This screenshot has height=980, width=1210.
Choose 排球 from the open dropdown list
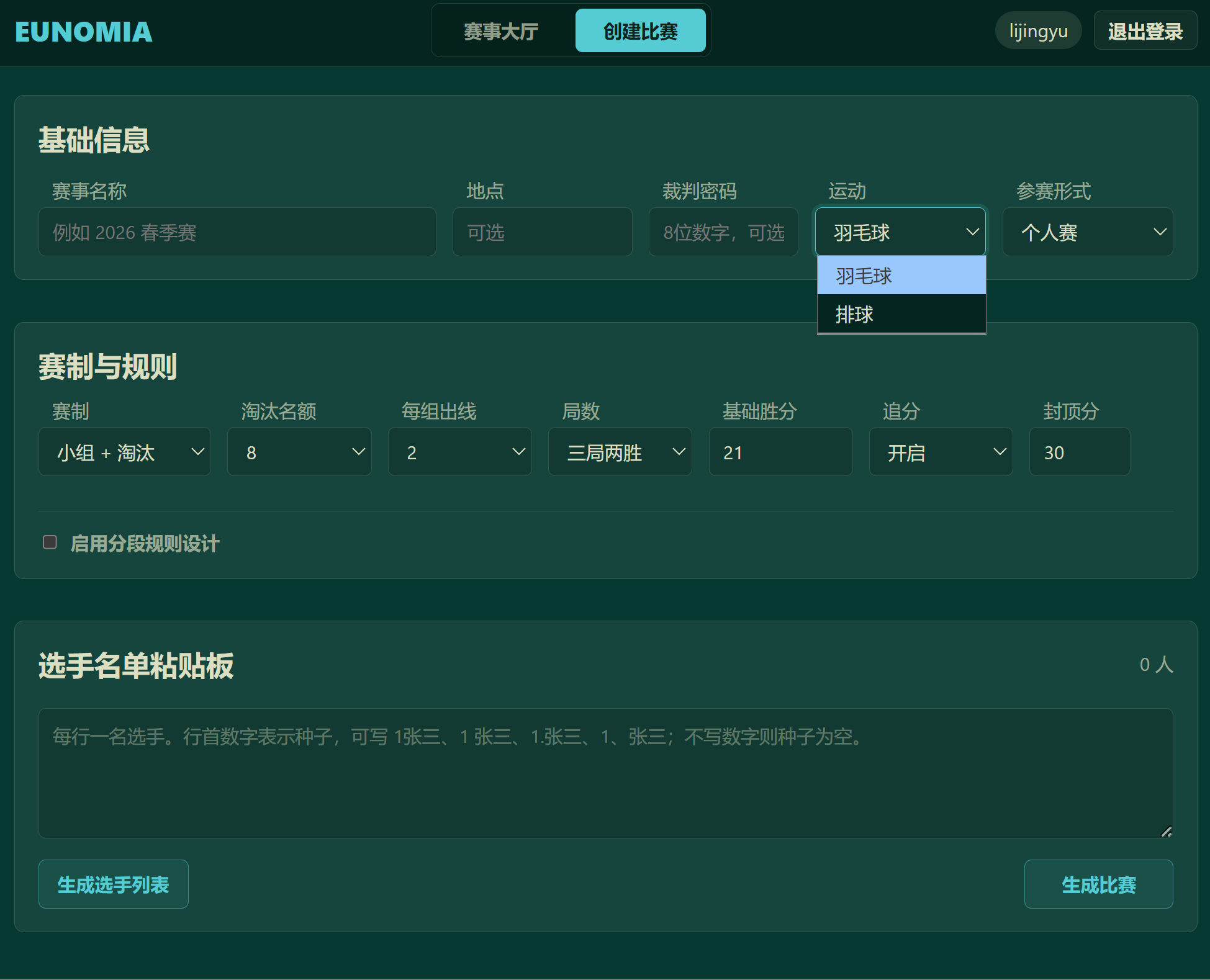click(x=901, y=314)
